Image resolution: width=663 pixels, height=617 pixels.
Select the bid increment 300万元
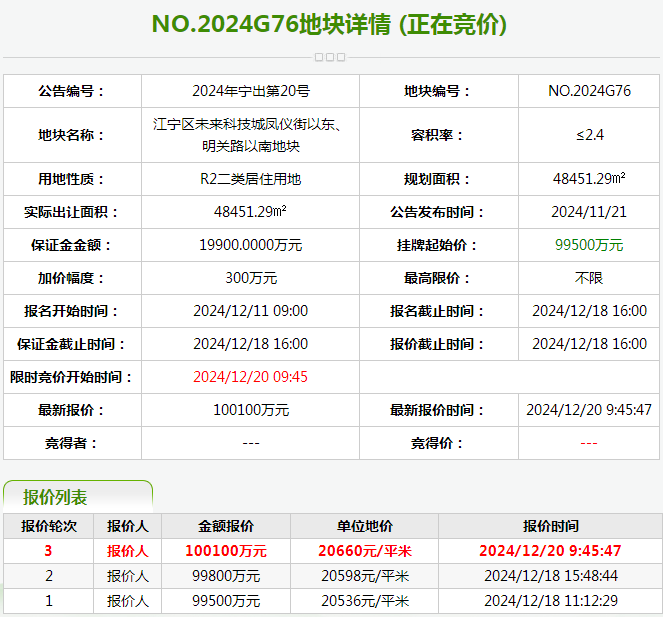click(x=251, y=278)
